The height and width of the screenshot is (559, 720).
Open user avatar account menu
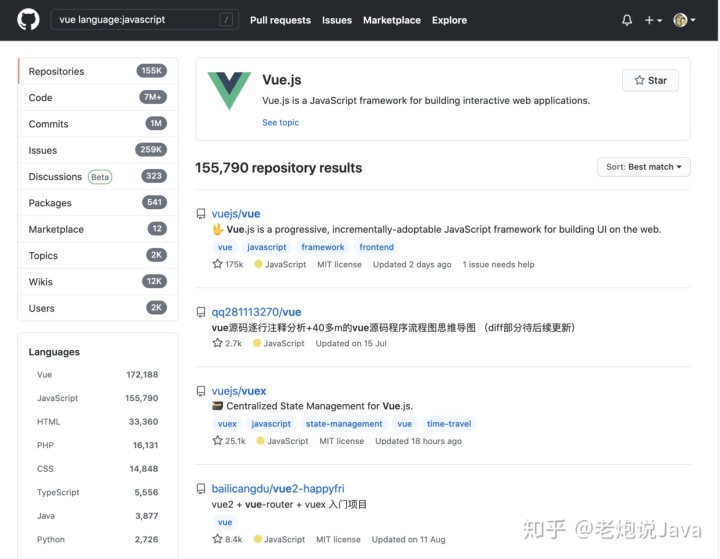click(x=684, y=20)
